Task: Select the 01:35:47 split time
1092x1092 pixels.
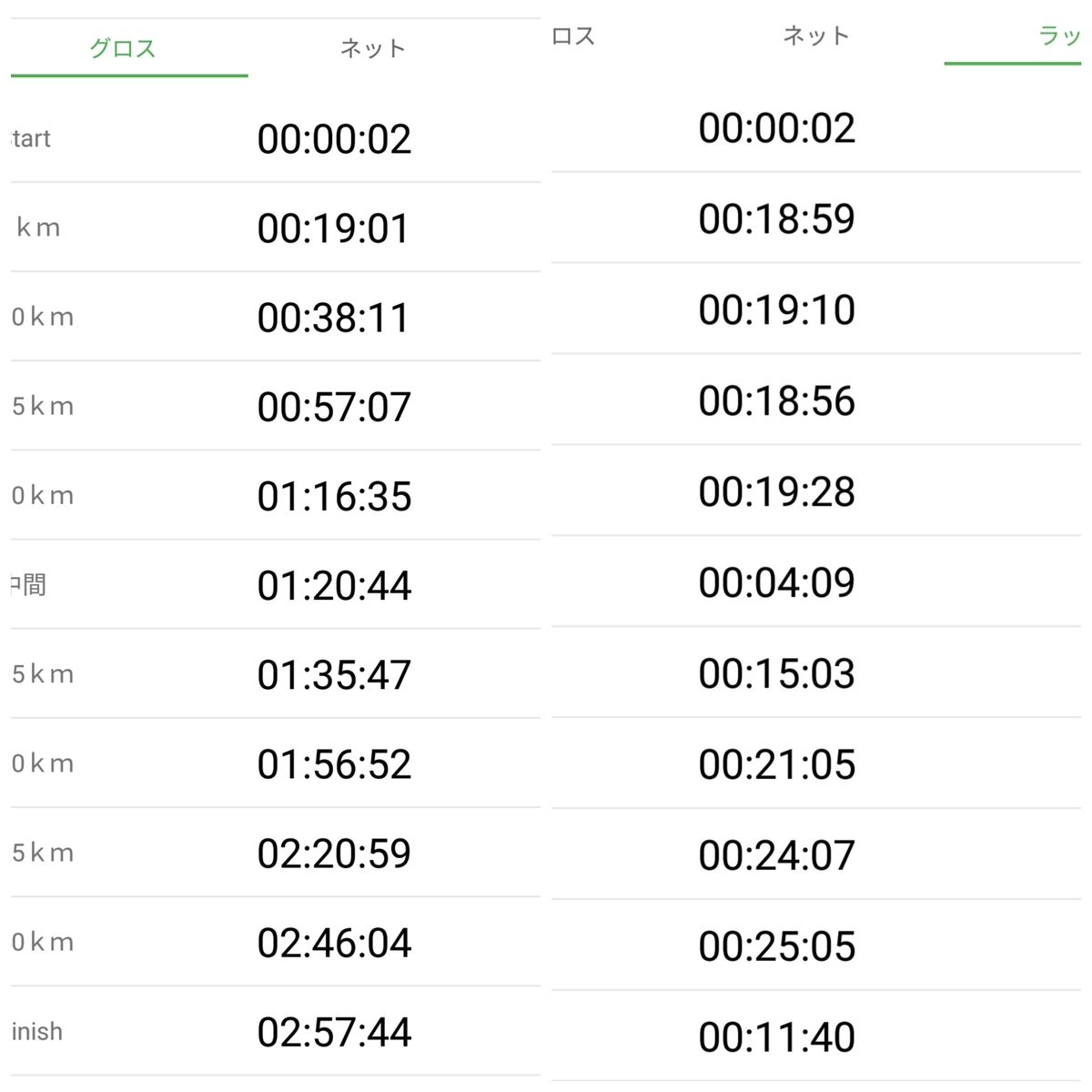Action: [334, 674]
